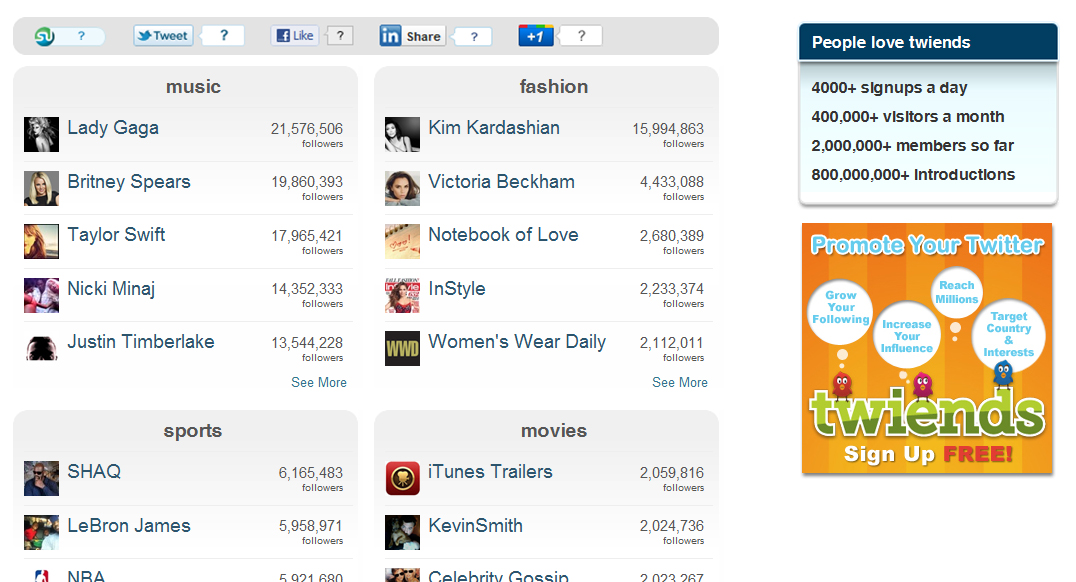Viewport: 1076px width, 582px height.
Task: Open Justin Timberlake's avatar thumbnail
Action: click(41, 349)
